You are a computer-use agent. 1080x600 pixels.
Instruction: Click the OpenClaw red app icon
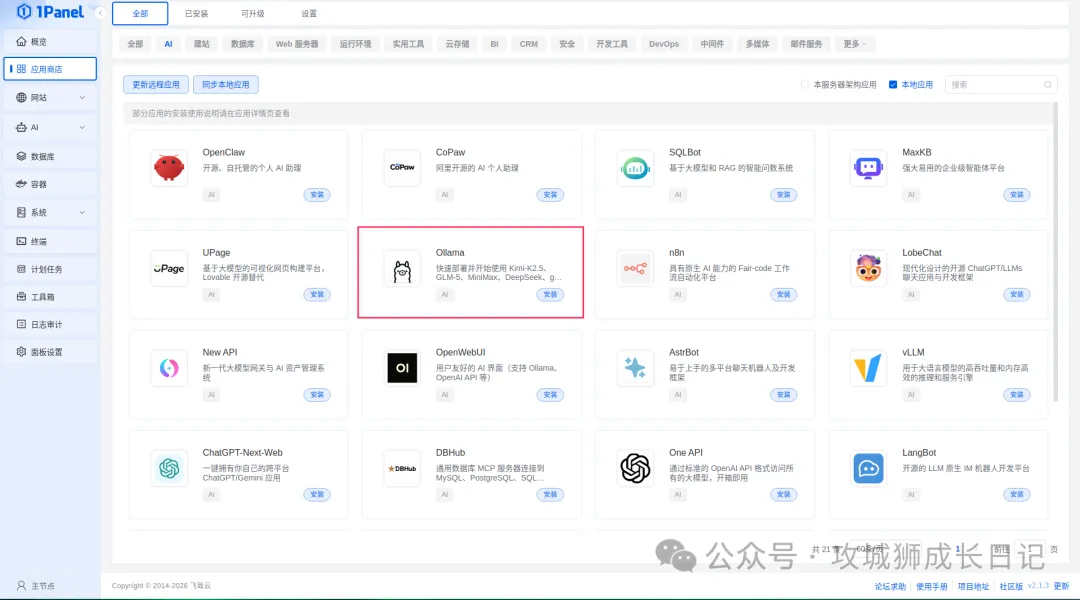[169, 168]
